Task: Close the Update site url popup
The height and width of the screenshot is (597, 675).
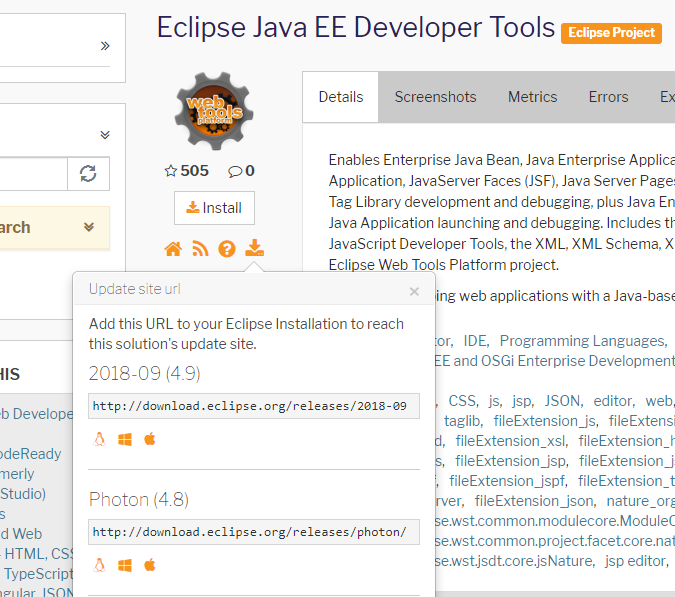Action: (414, 291)
